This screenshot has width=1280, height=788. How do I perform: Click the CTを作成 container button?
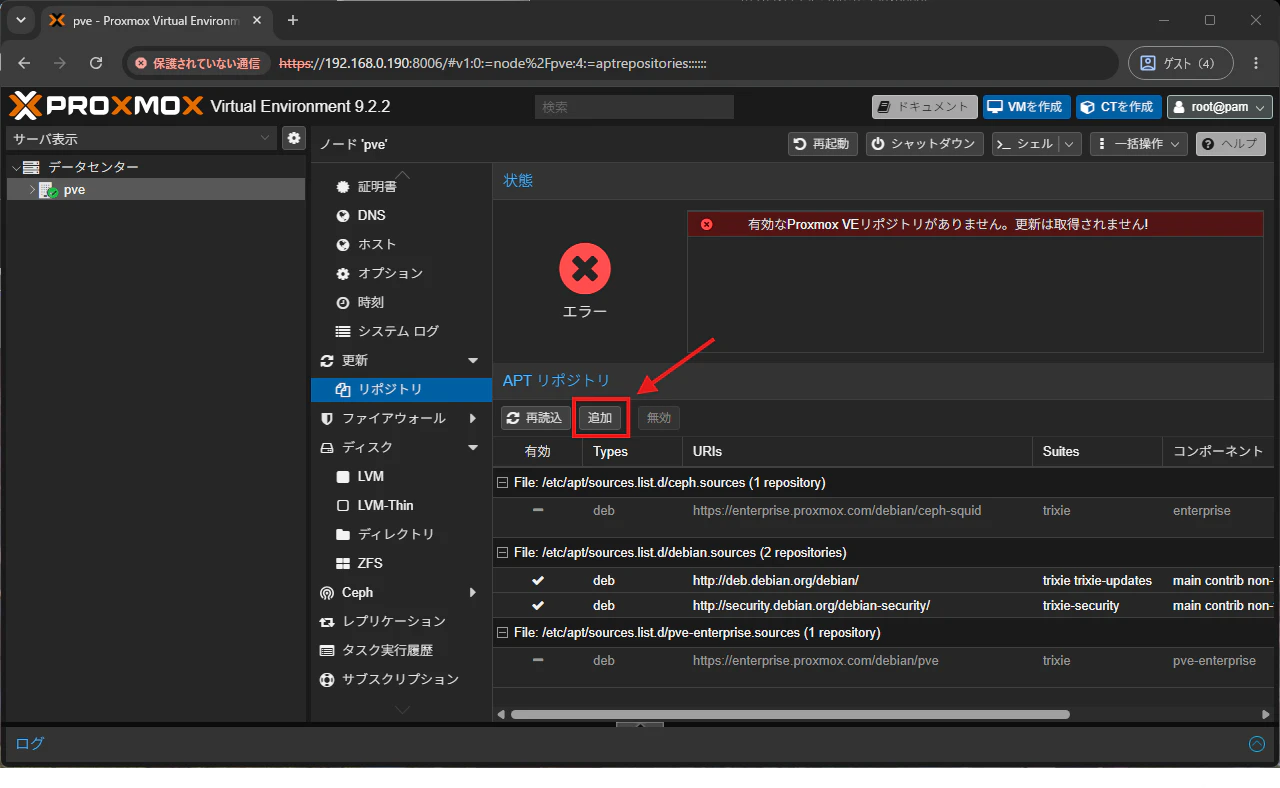point(1119,107)
